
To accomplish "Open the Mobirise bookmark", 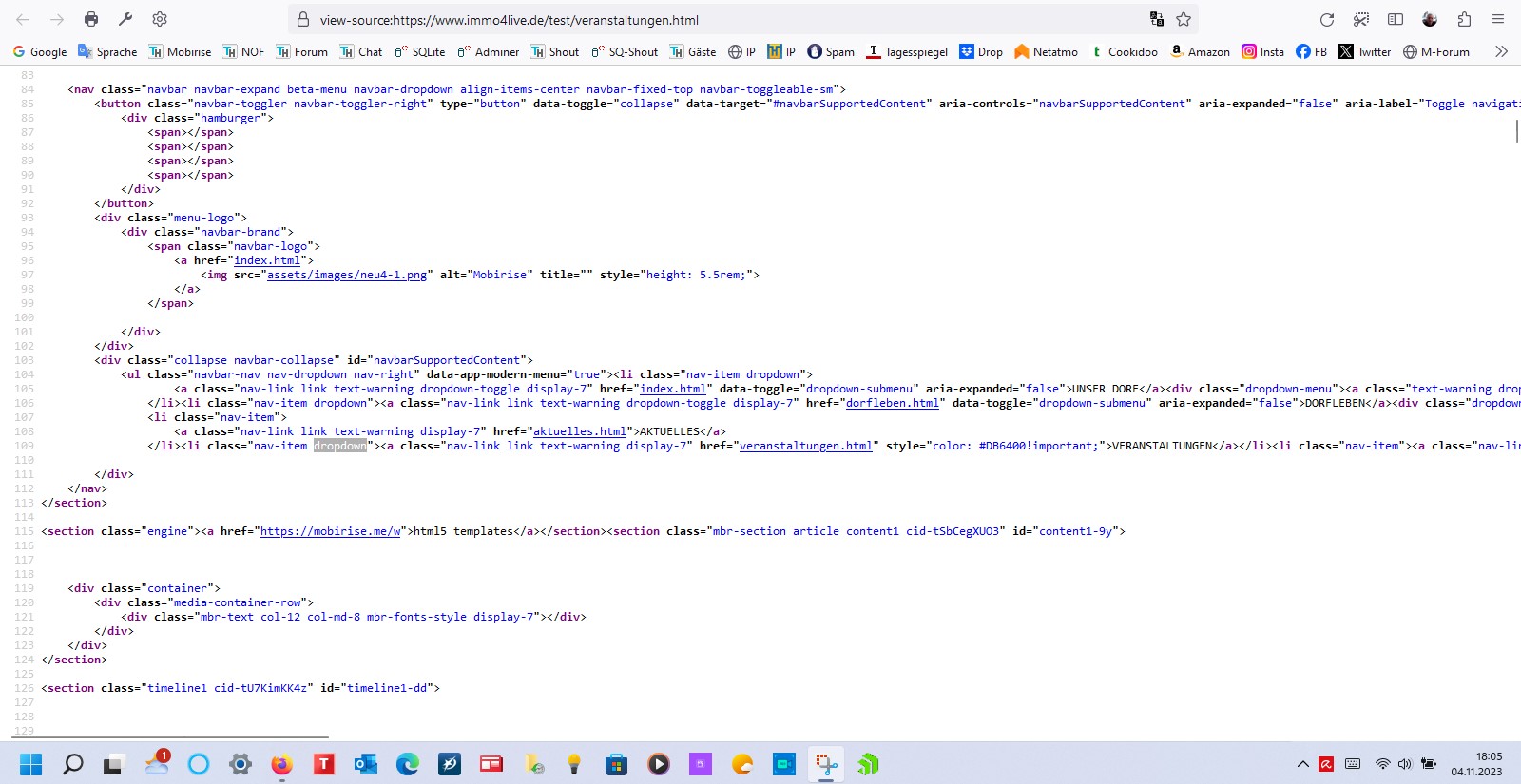I will pos(180,52).
